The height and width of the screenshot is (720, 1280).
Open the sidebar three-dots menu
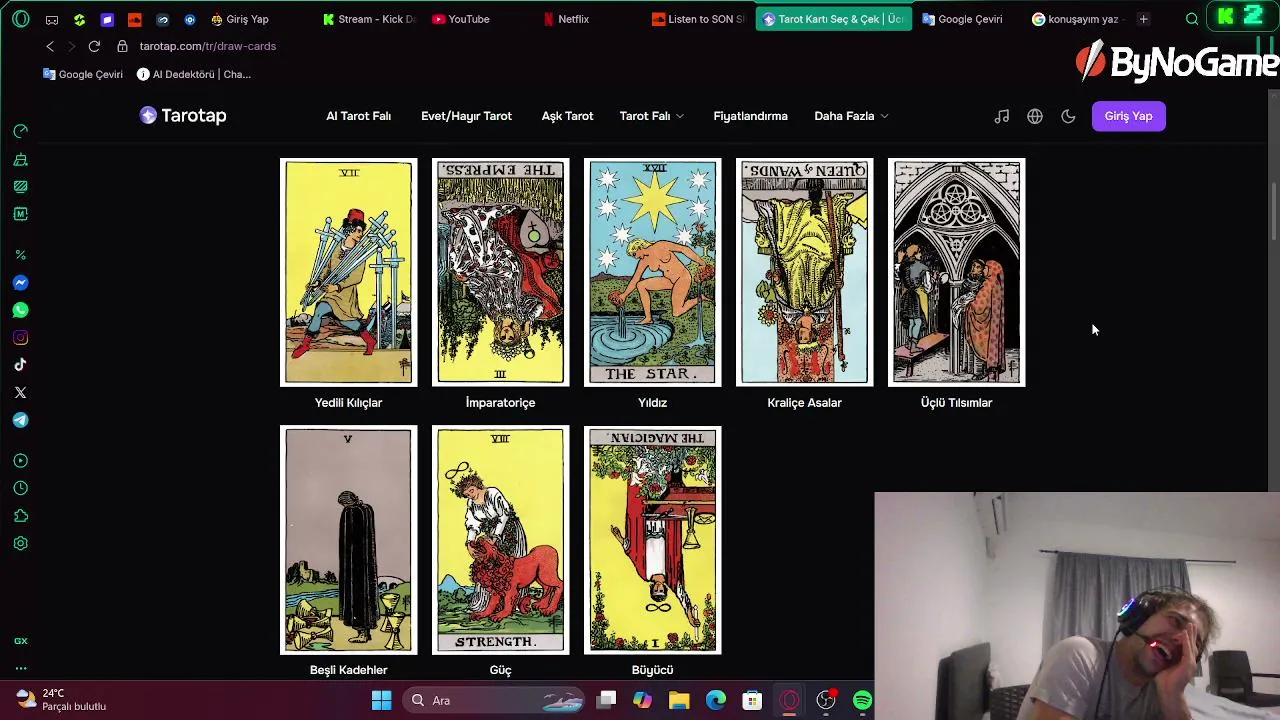(20, 668)
